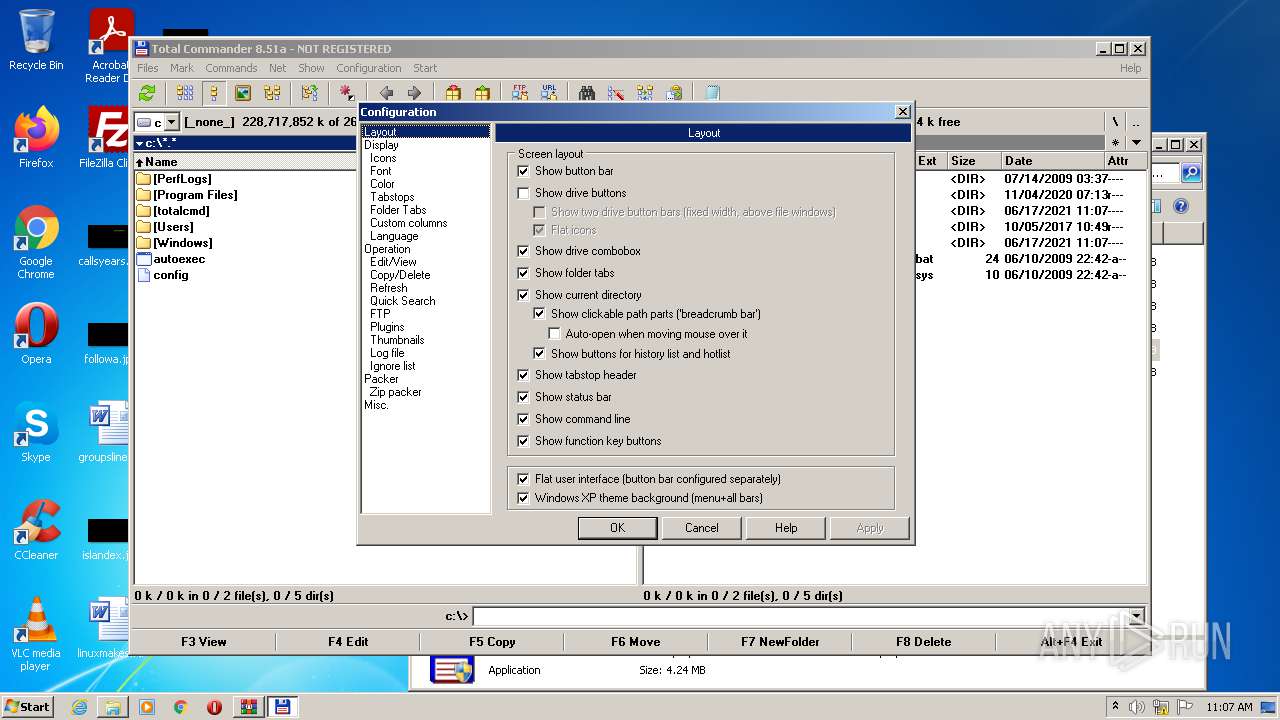Toggle Show tabstop header checkbox

coord(523,375)
